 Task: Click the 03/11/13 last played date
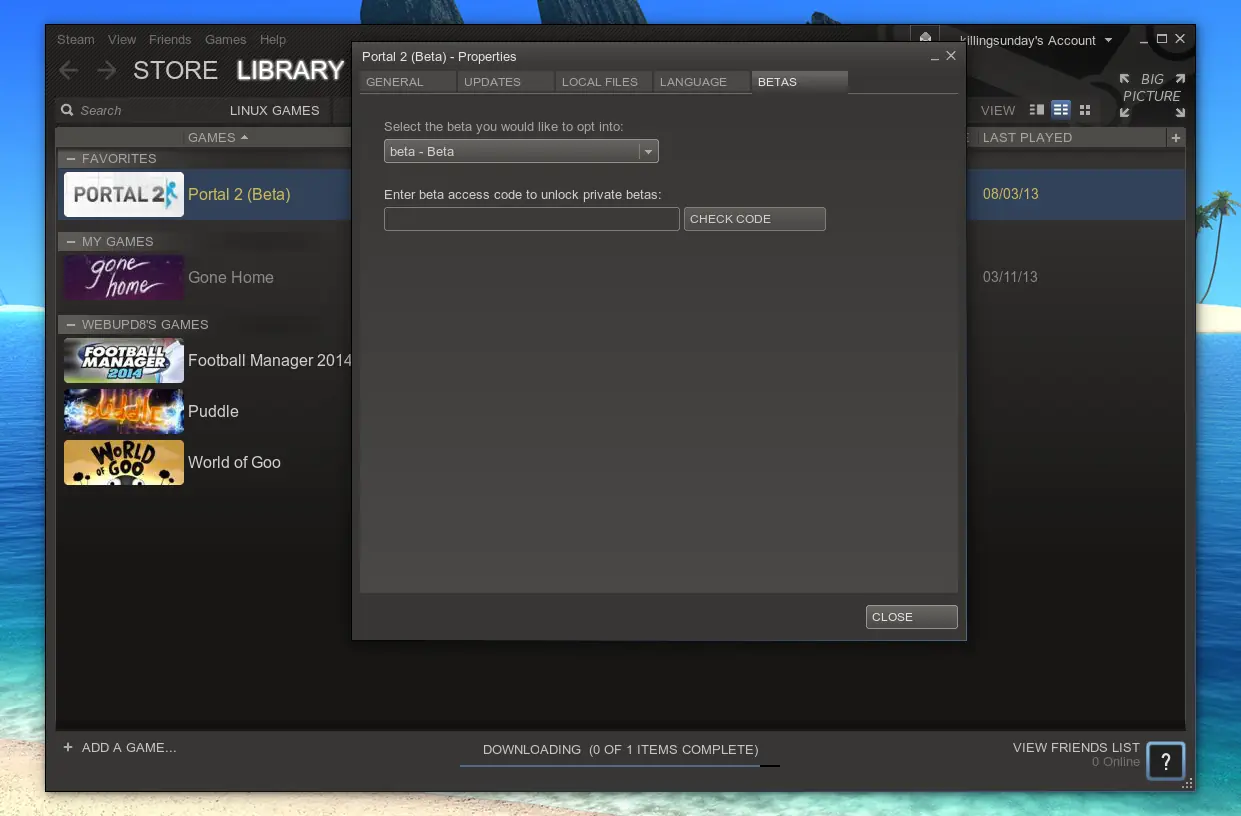click(x=1010, y=277)
